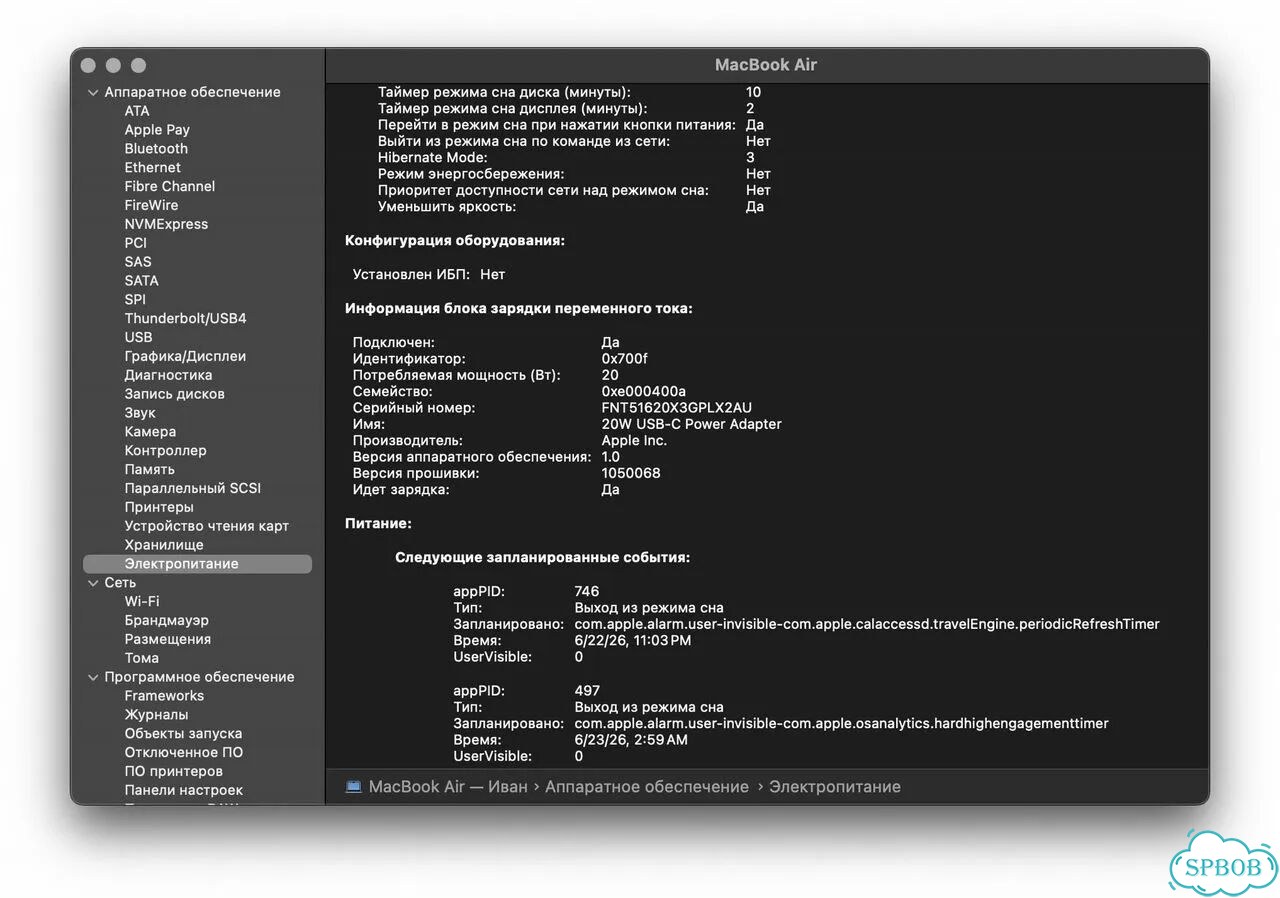Select Брандмауэр under Сеть
Screen dimensions: 1280x898
pos(167,620)
